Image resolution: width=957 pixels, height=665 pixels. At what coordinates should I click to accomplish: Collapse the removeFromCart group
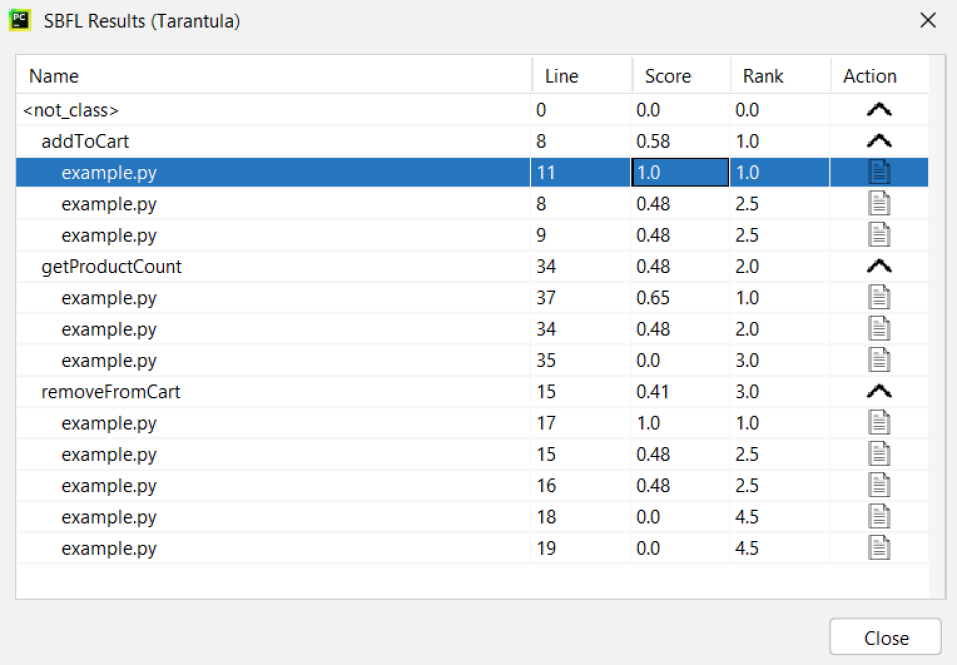879,391
